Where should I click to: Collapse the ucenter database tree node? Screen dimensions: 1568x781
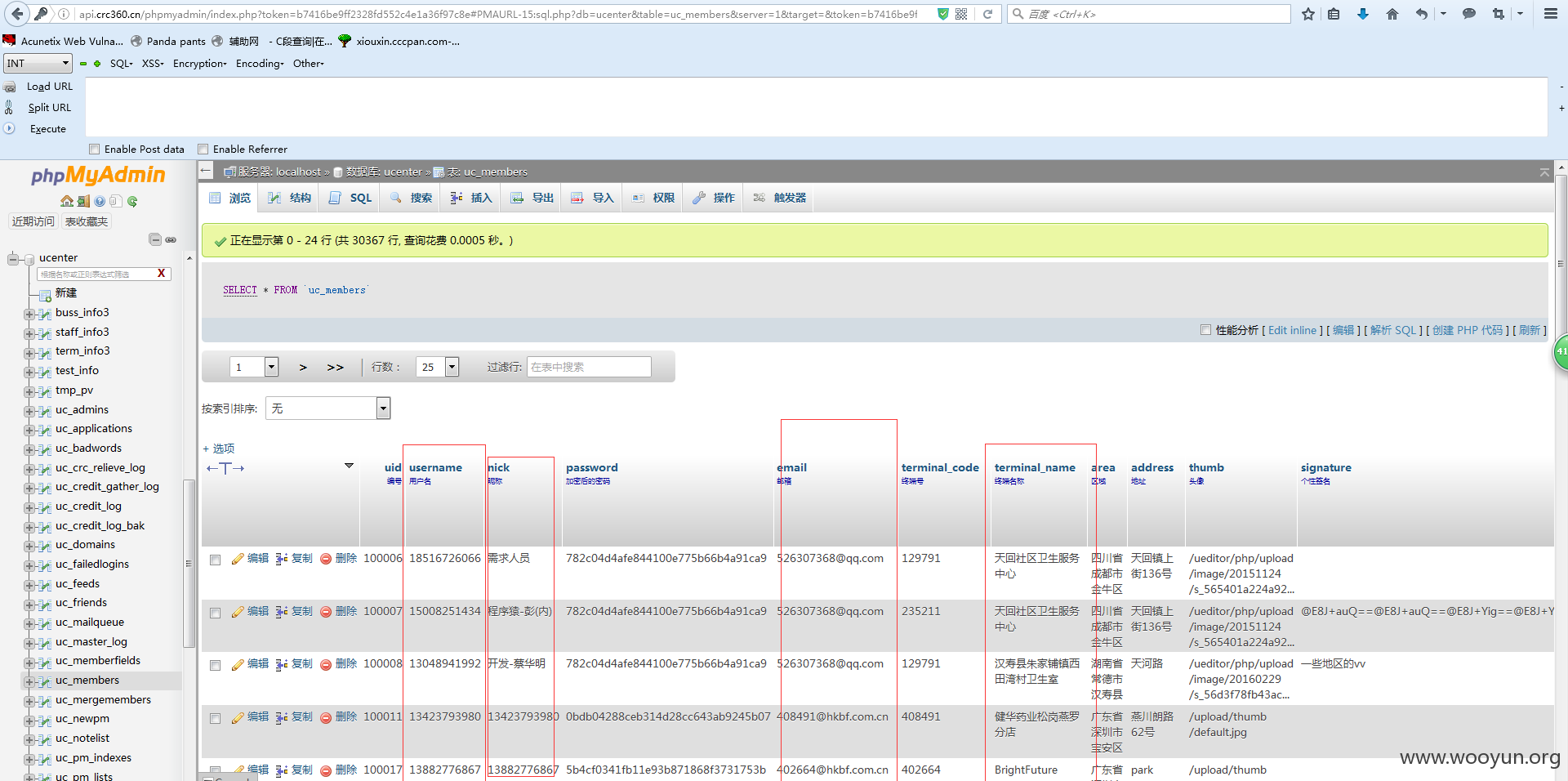13,259
